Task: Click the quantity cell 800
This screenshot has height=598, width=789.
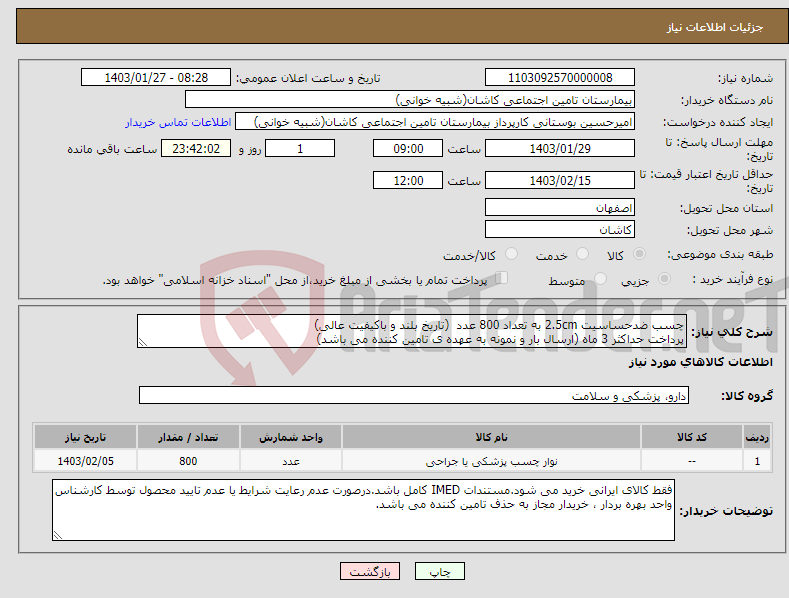Action: [188, 461]
